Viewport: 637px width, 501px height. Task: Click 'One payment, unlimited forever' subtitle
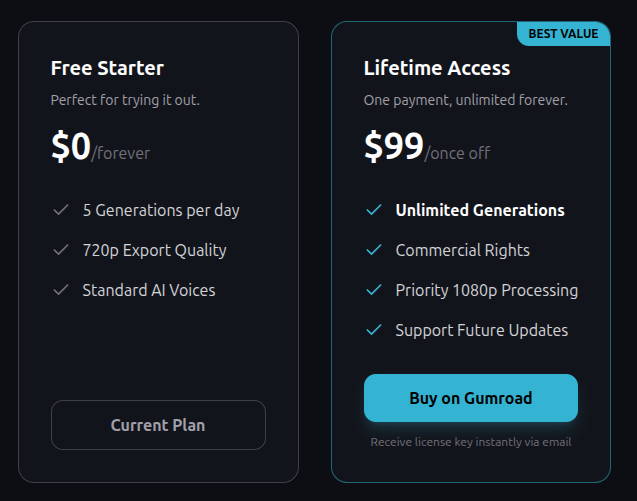pos(465,100)
